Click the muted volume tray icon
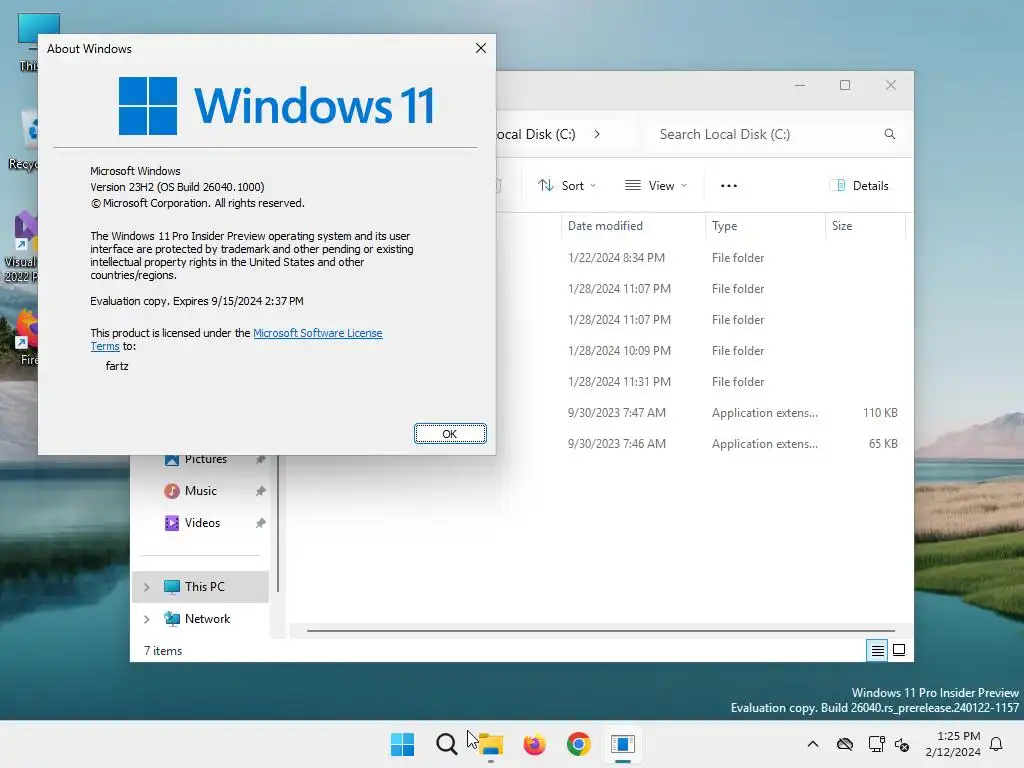1024x768 pixels. pyautogui.click(x=903, y=744)
